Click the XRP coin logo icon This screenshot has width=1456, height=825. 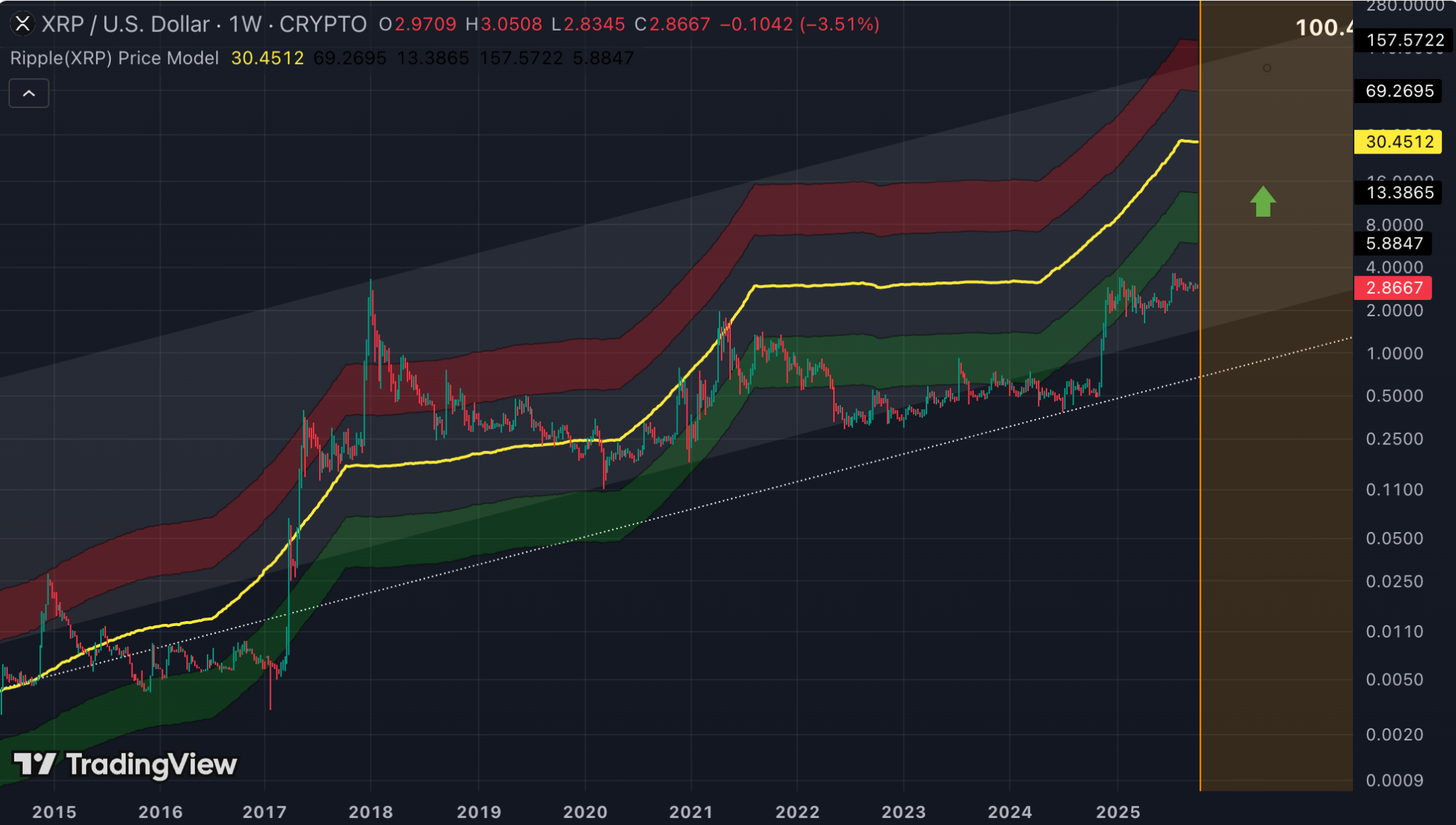(x=23, y=24)
